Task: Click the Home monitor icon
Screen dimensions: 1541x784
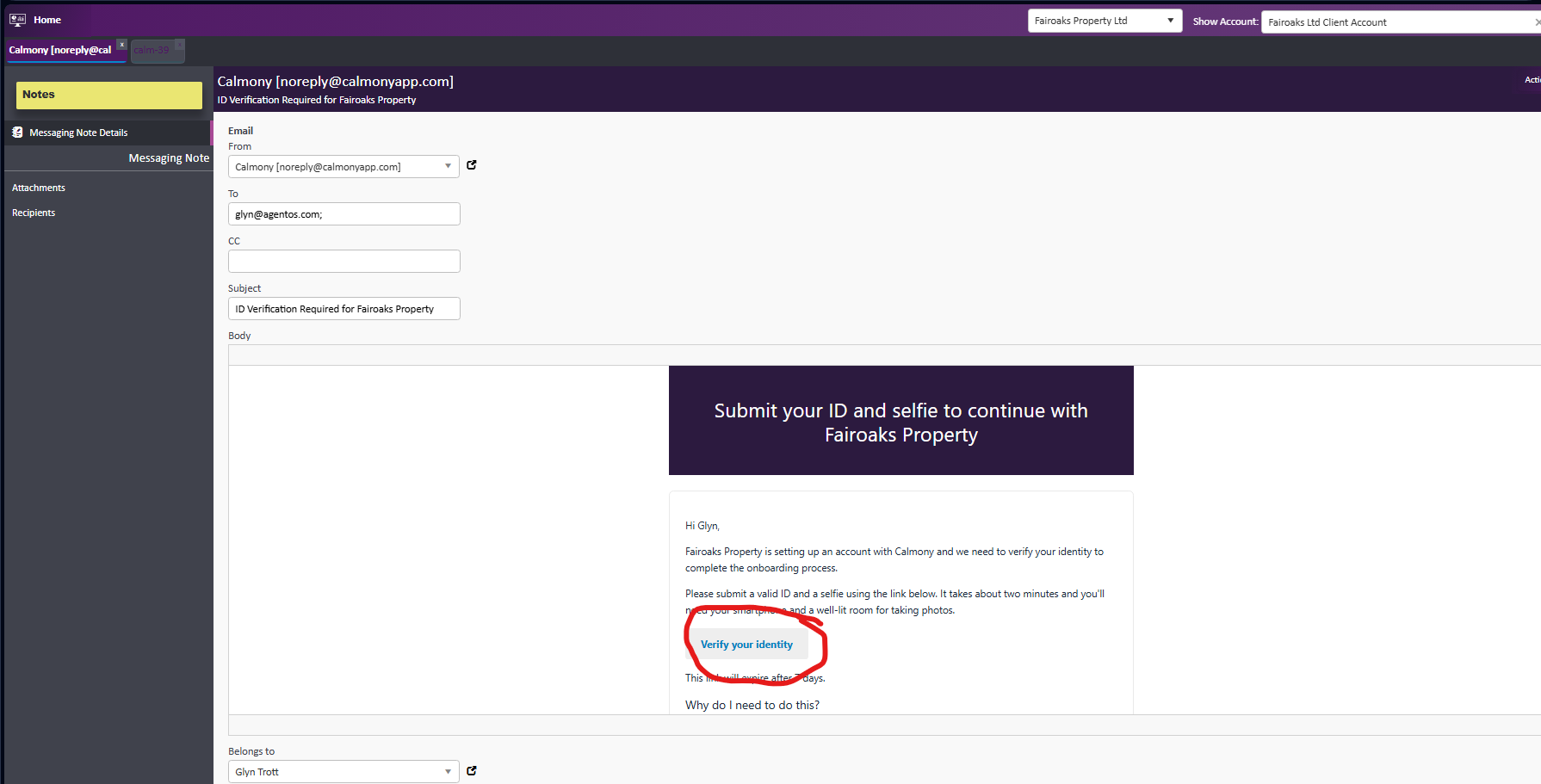Action: (x=17, y=20)
